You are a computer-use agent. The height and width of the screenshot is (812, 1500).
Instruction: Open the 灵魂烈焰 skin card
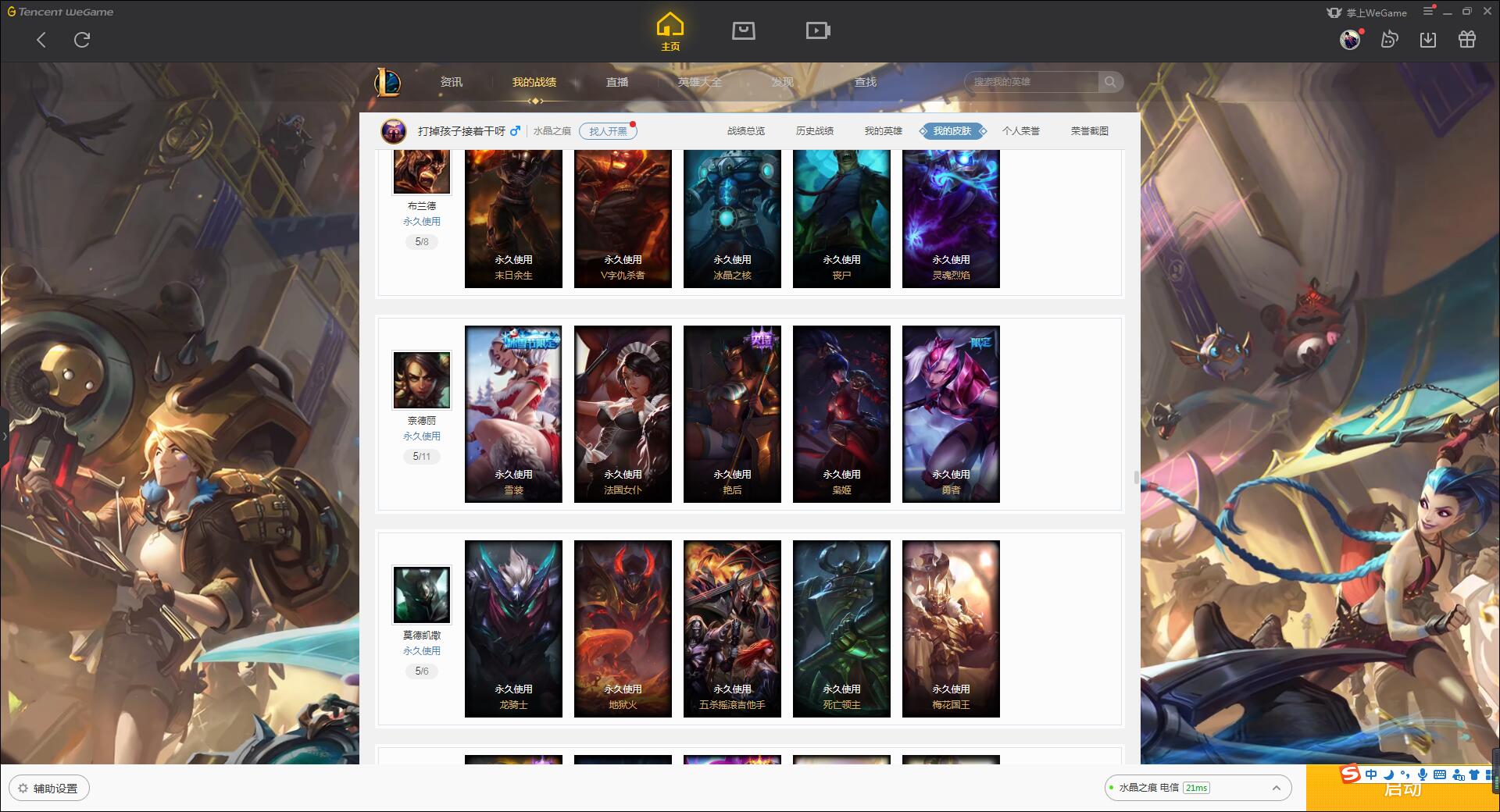pos(951,219)
